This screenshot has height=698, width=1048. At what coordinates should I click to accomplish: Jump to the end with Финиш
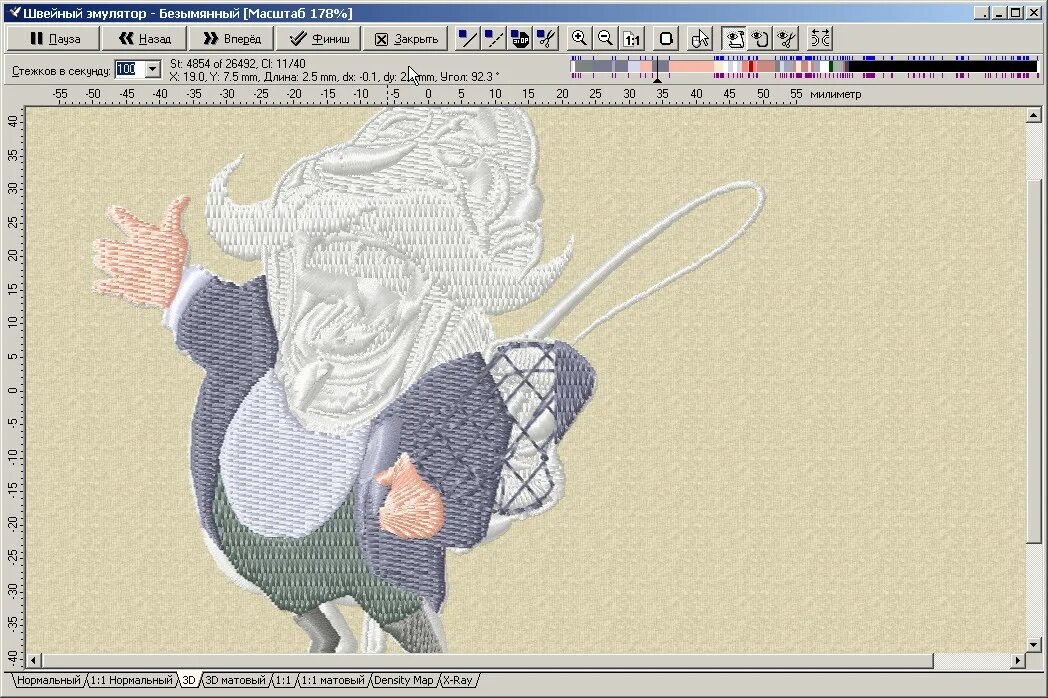[x=318, y=39]
